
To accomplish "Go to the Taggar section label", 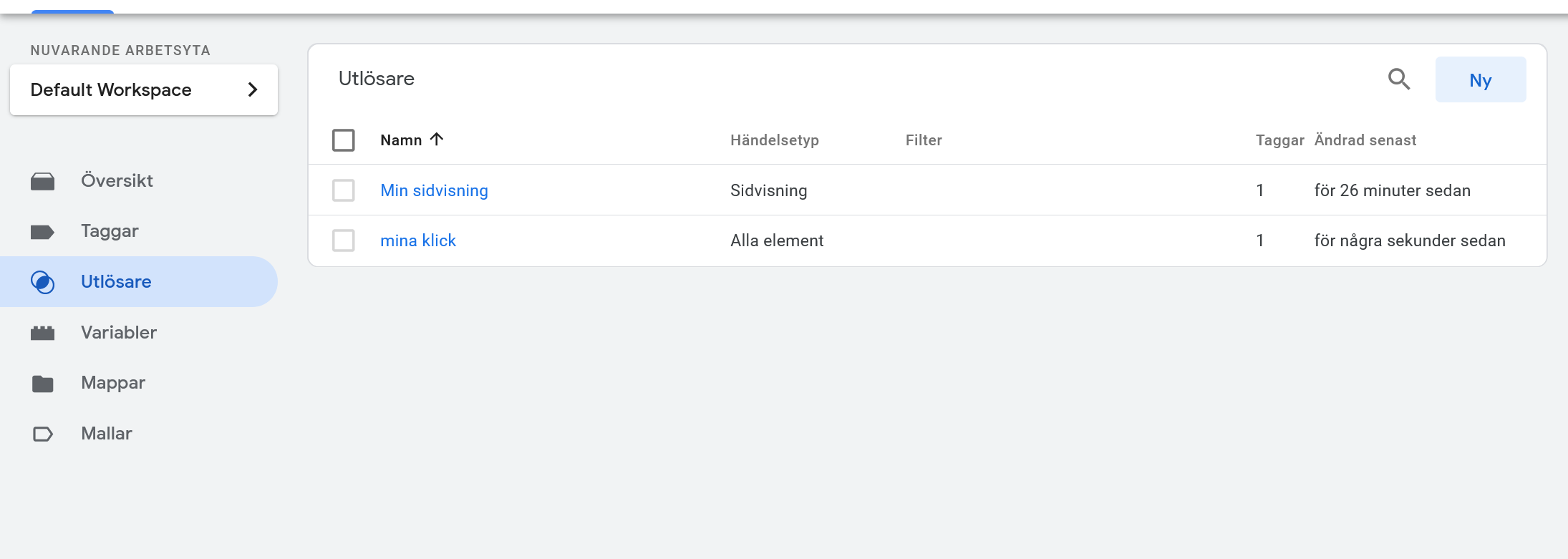I will pos(110,231).
